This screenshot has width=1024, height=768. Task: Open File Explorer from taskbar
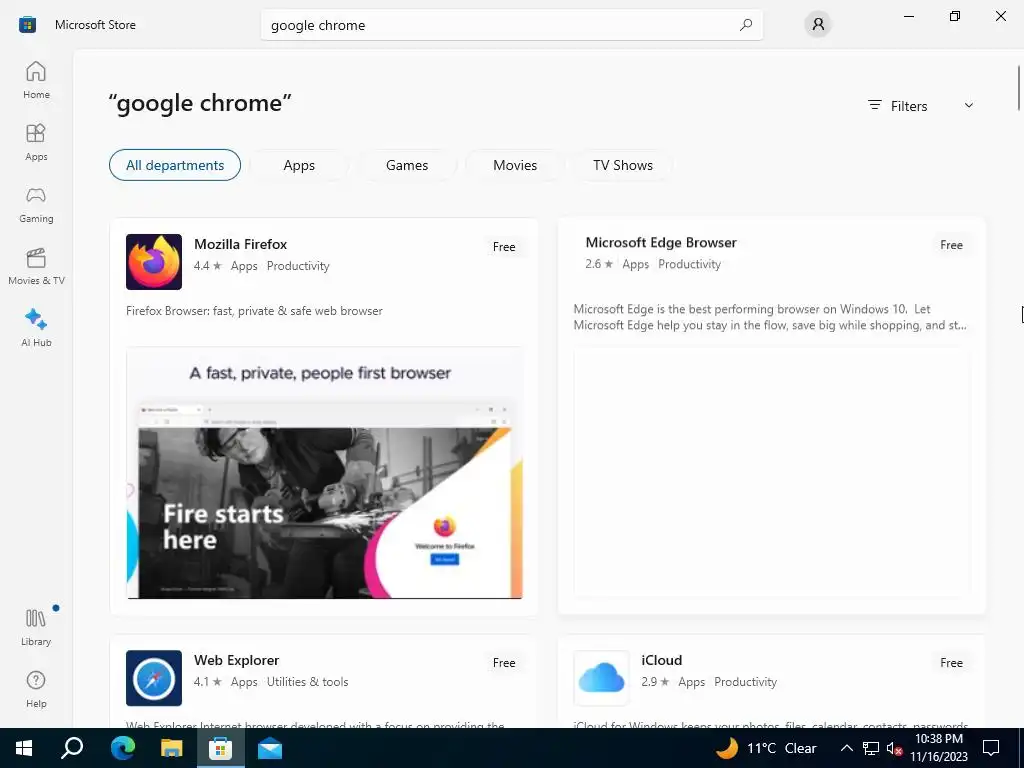(171, 748)
